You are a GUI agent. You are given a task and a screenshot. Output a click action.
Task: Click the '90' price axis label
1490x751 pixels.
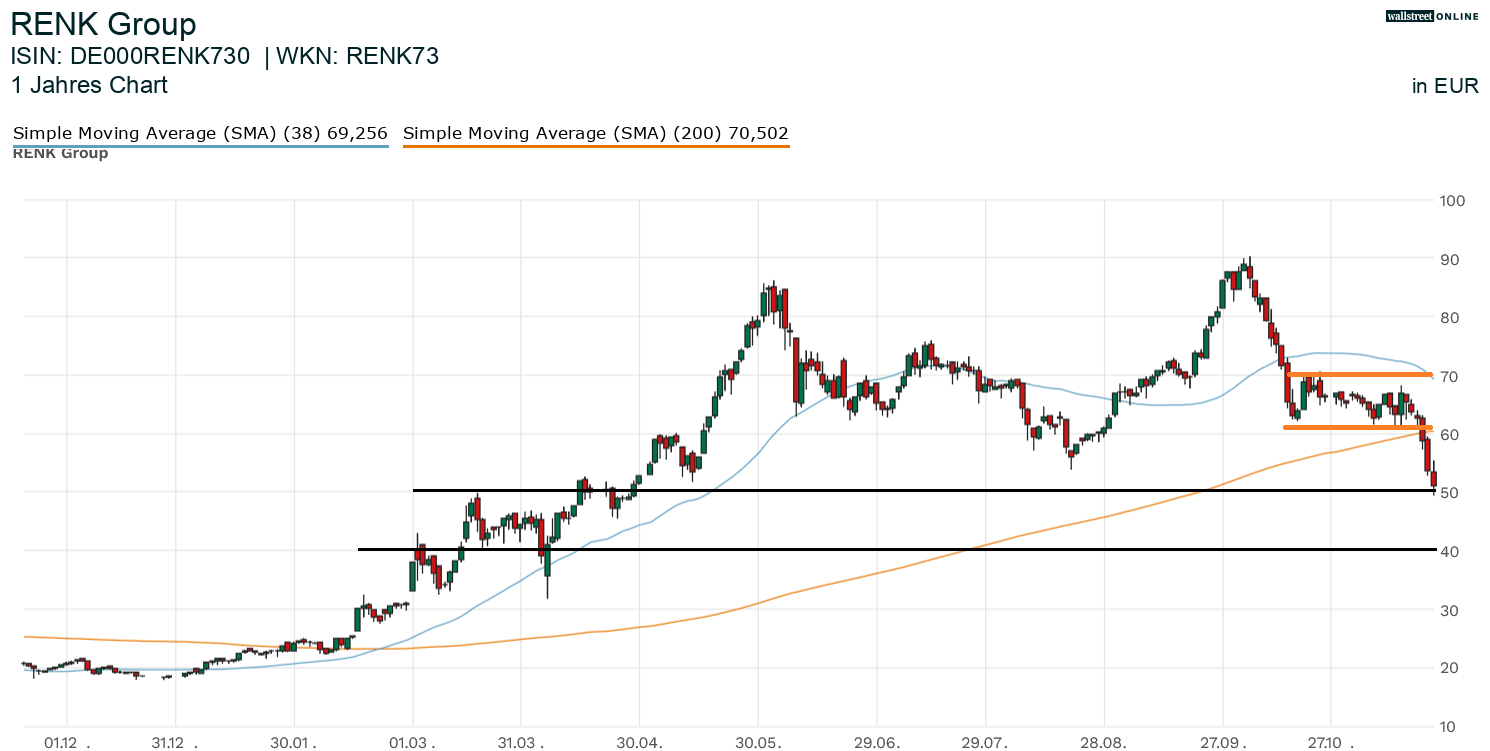(1449, 260)
